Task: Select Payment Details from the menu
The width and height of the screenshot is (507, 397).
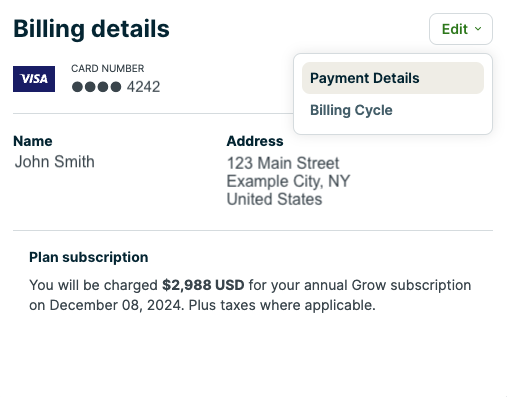Action: 393,78
